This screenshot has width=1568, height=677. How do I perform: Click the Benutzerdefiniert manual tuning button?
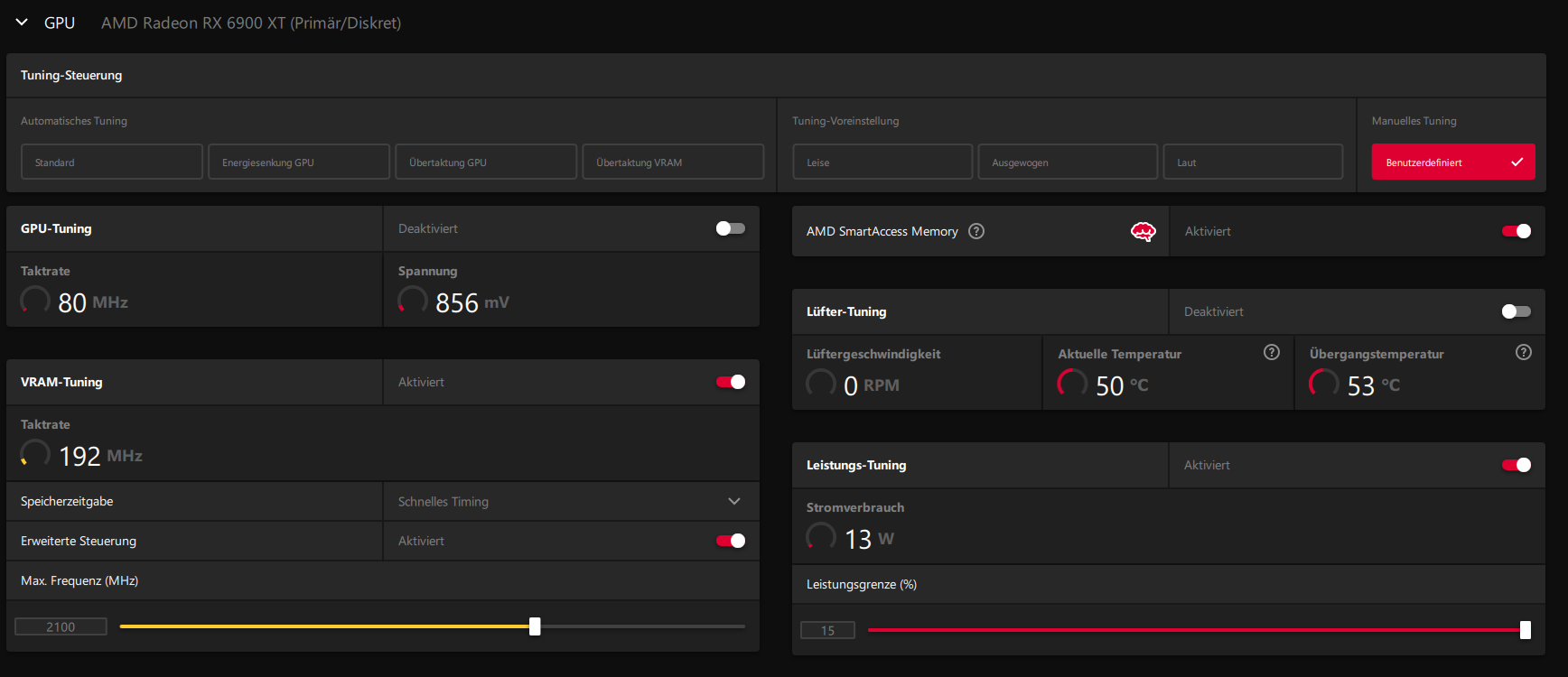(1453, 162)
